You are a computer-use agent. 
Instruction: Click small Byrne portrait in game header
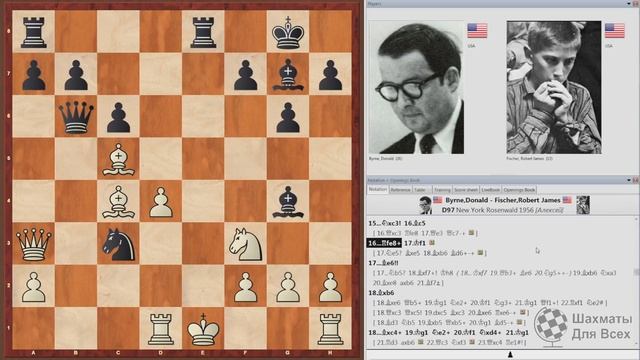point(425,205)
